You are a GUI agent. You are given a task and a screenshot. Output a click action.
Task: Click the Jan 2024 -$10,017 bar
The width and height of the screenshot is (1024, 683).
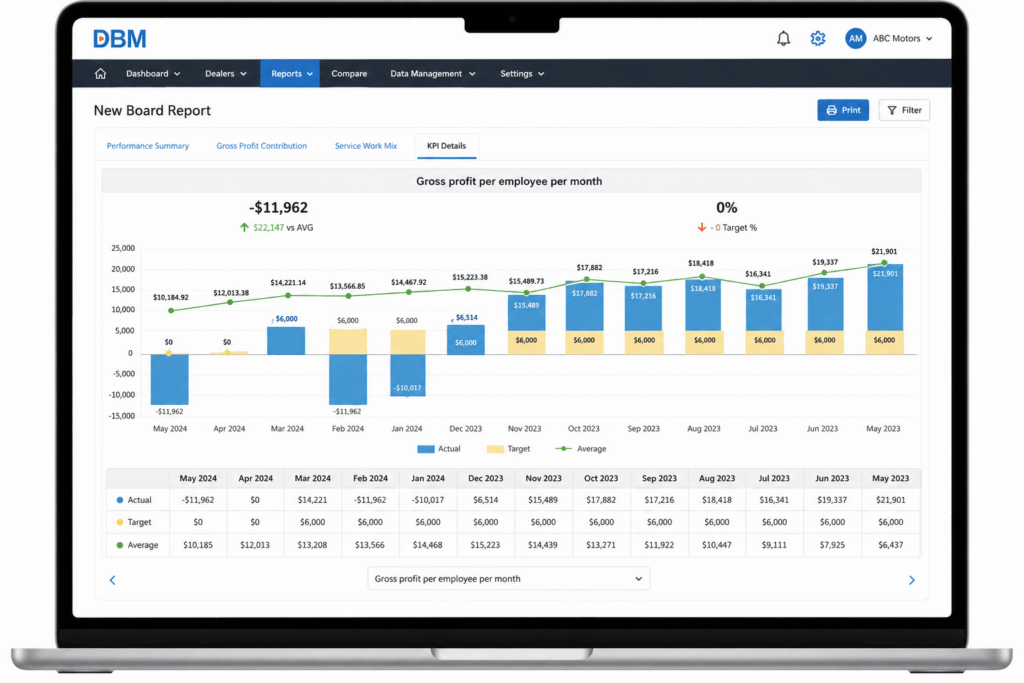click(408, 375)
